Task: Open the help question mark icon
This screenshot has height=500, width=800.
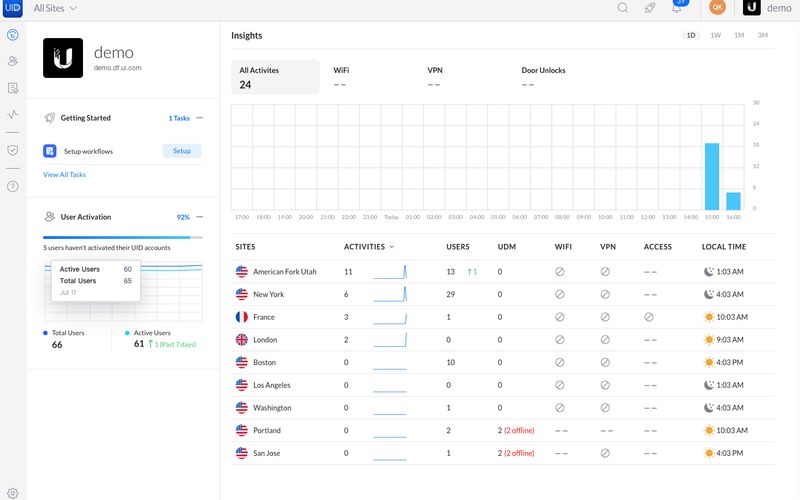Action: (13, 186)
